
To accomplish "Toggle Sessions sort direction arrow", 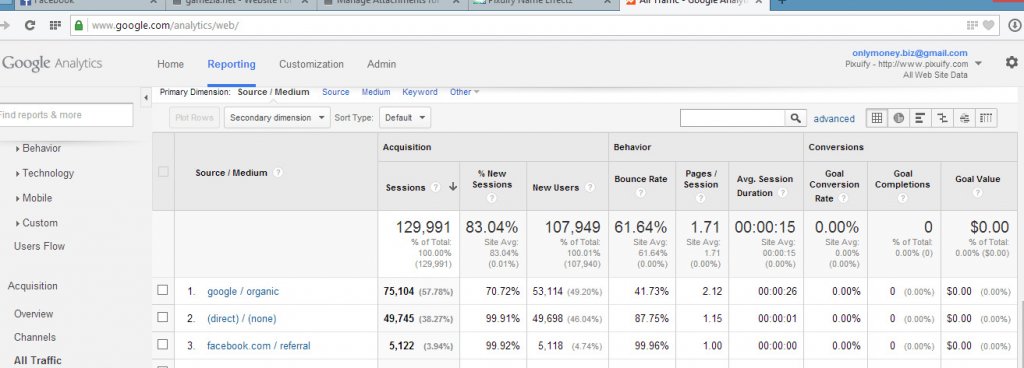I will point(453,187).
